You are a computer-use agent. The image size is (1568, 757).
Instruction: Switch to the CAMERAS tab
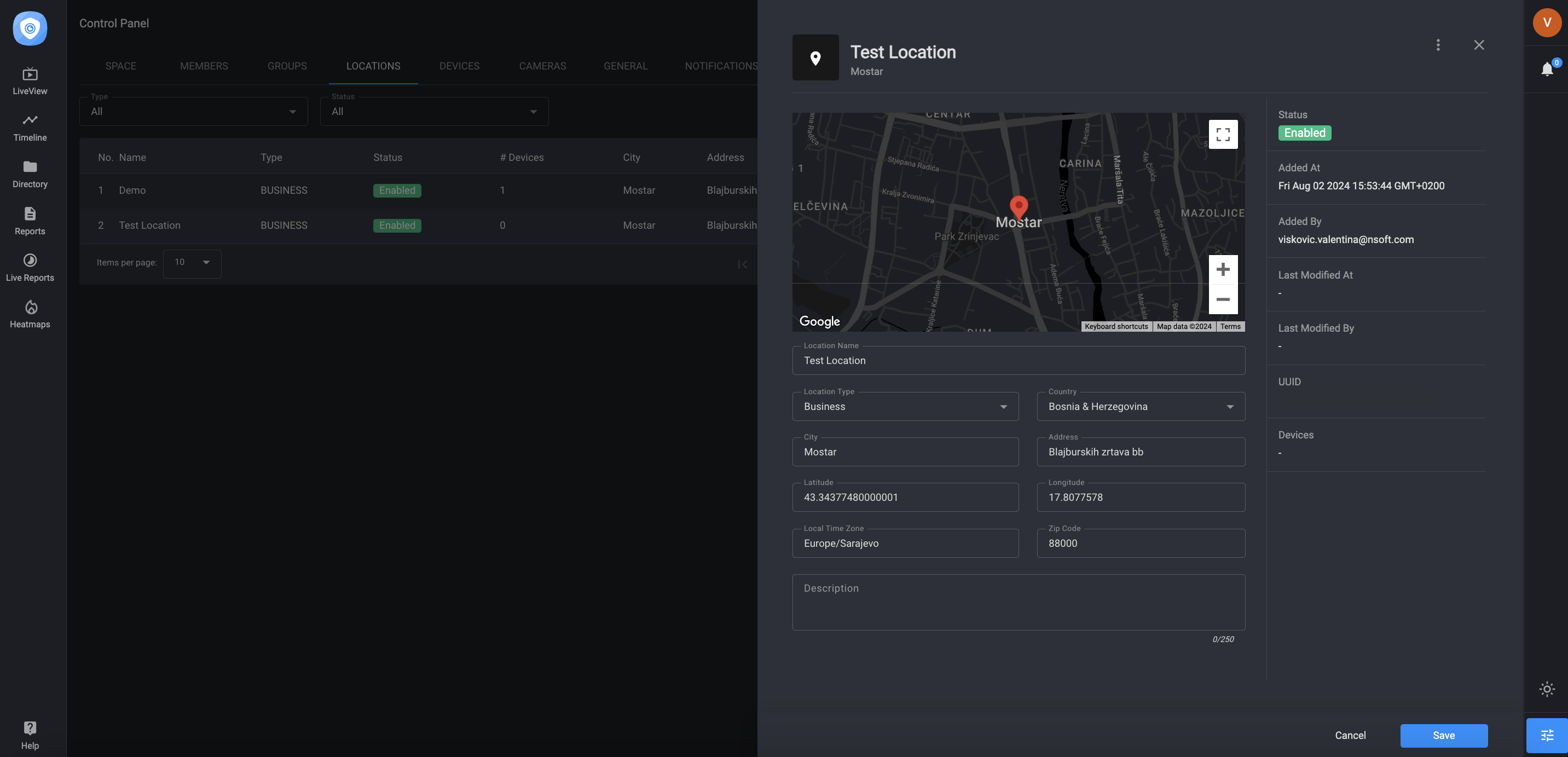coord(542,66)
